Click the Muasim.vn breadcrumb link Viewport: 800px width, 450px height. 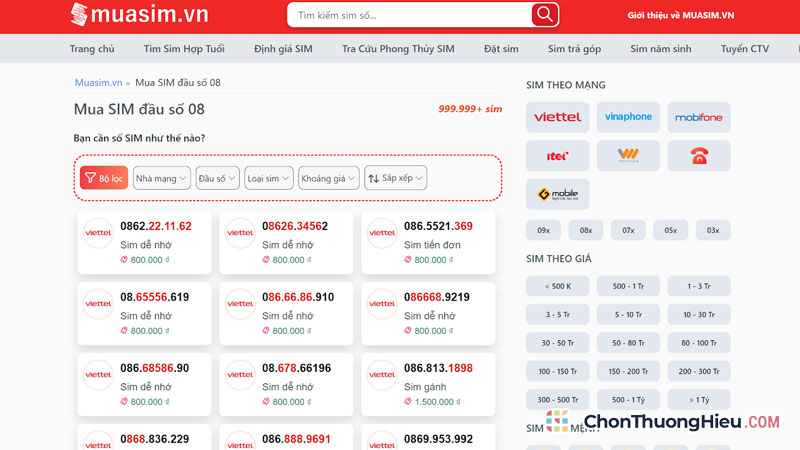coord(98,83)
